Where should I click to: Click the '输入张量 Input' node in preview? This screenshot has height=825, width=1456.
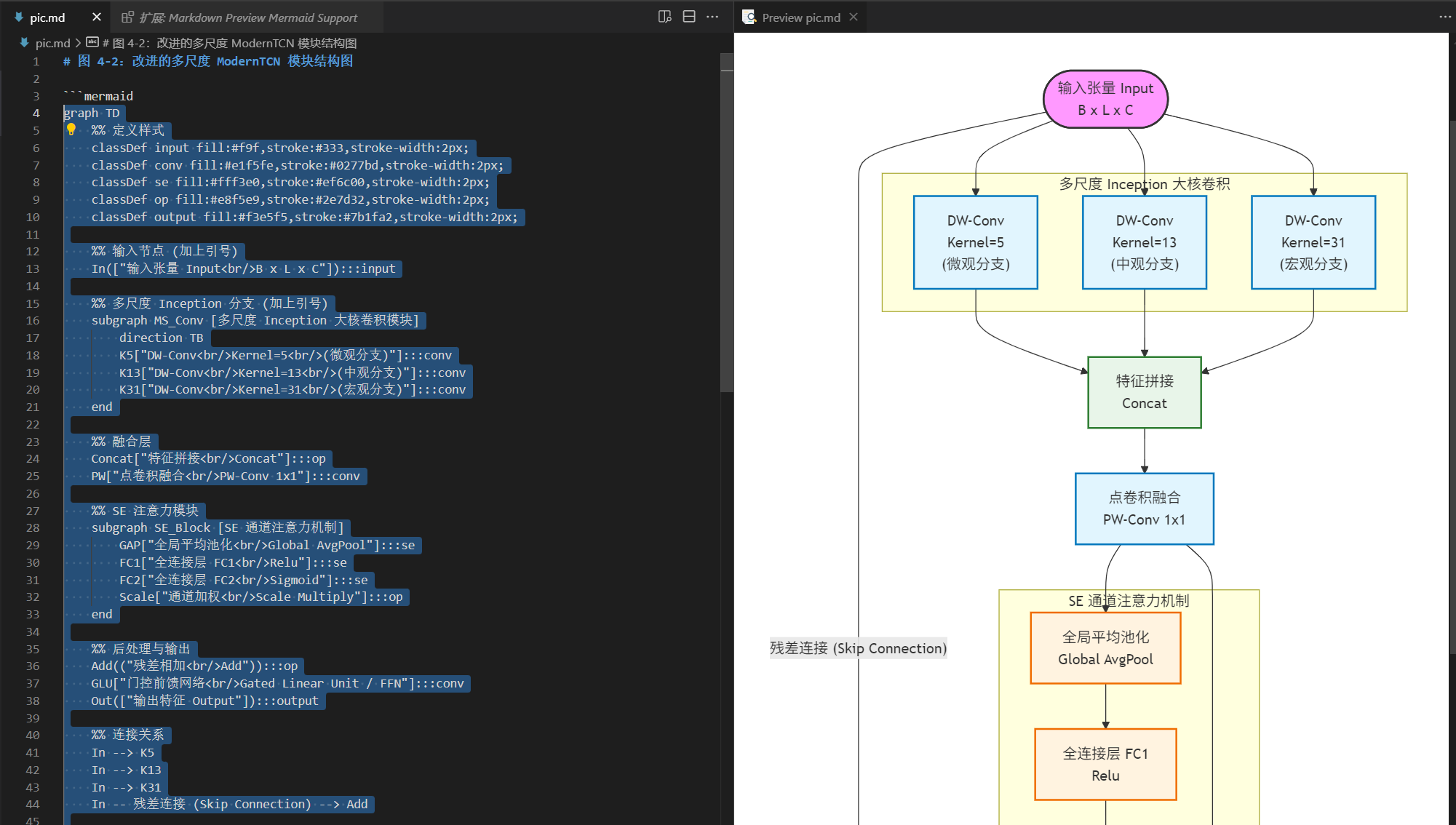(x=1105, y=99)
